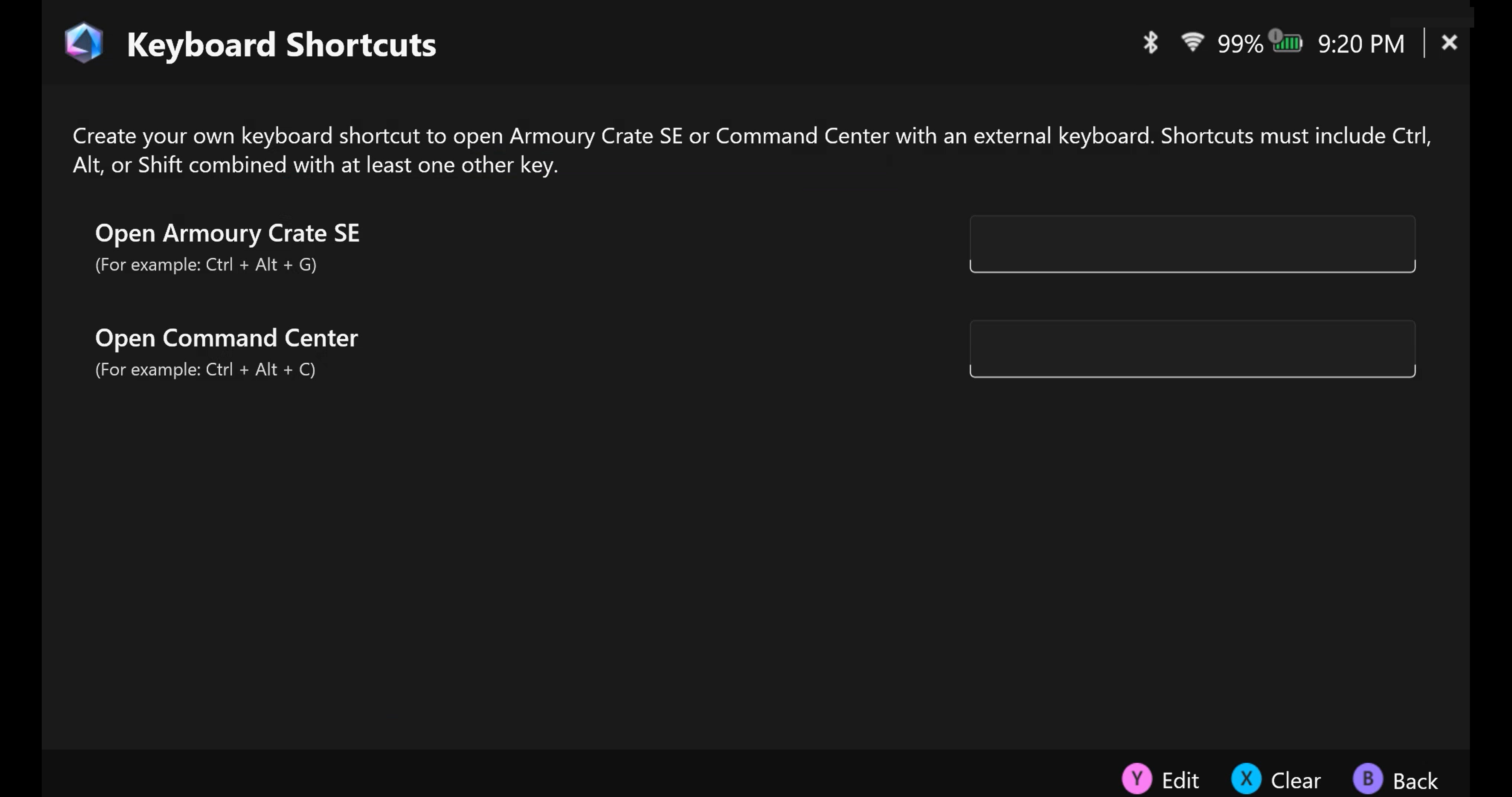Focus the Open Command Center shortcut field
Image resolution: width=1512 pixels, height=797 pixels.
1192,348
